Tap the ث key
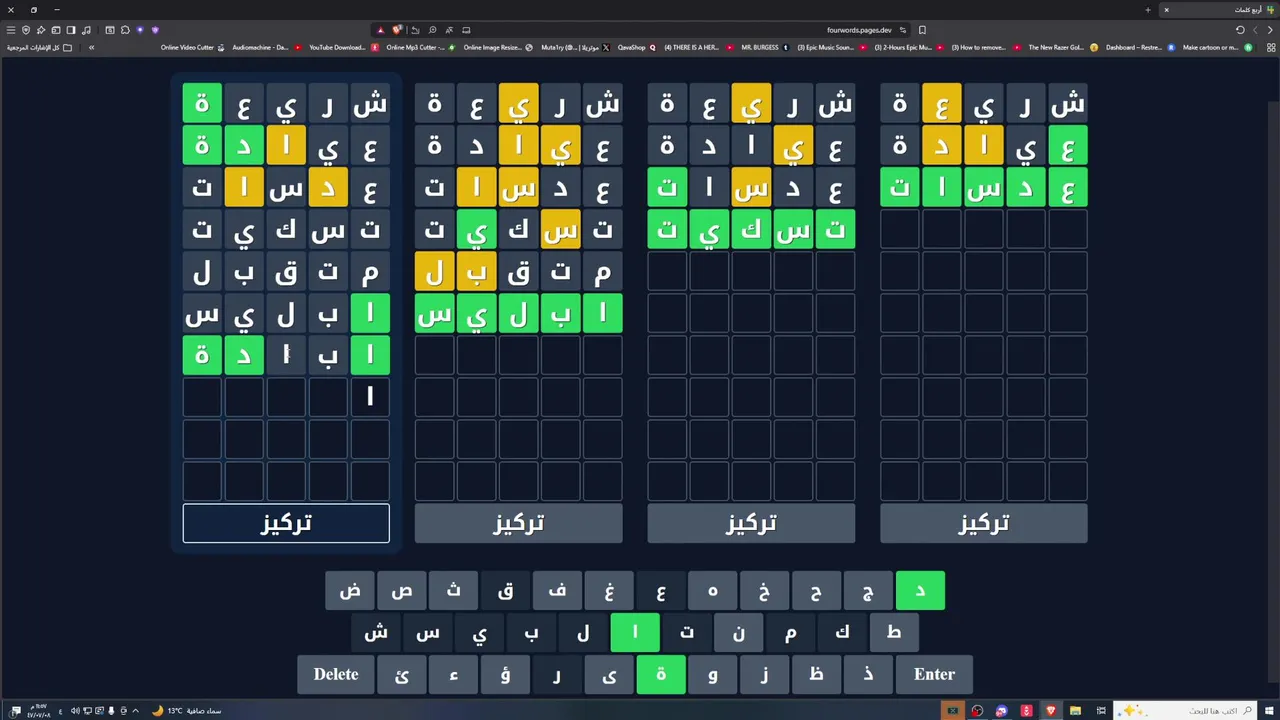This screenshot has height=720, width=1280. 453,590
